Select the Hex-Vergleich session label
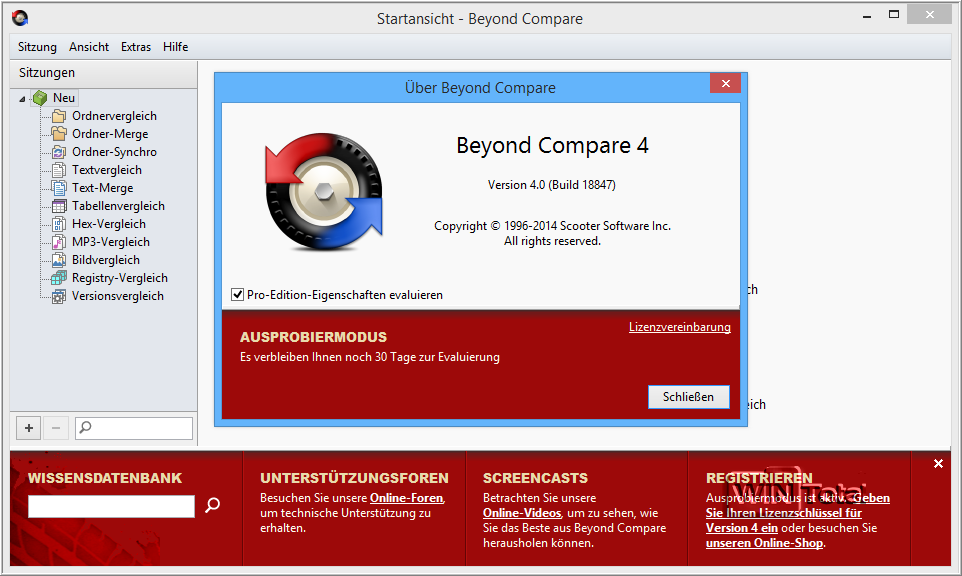 coord(109,224)
